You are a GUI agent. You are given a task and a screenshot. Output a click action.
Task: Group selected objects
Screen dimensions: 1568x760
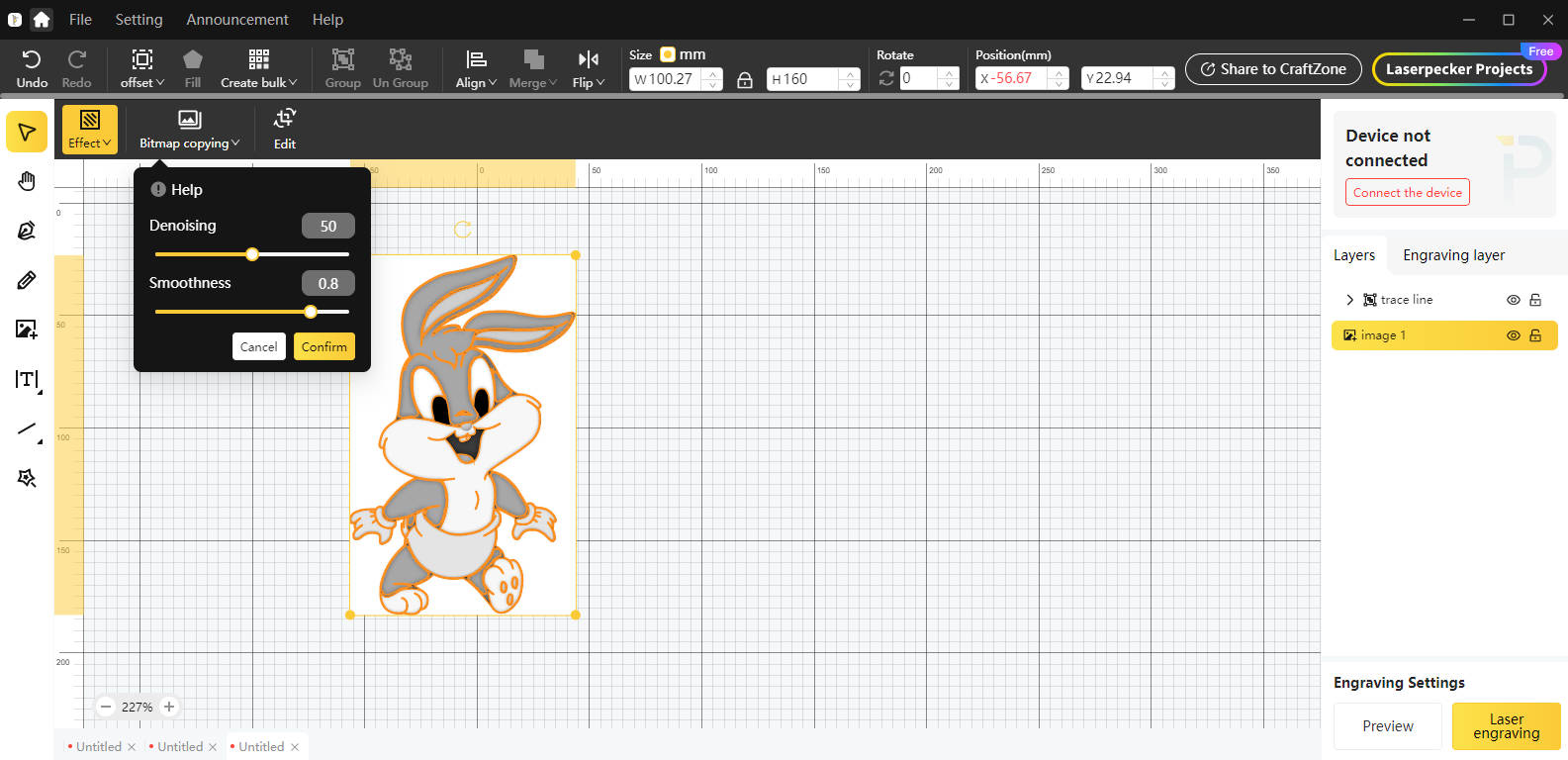click(342, 69)
